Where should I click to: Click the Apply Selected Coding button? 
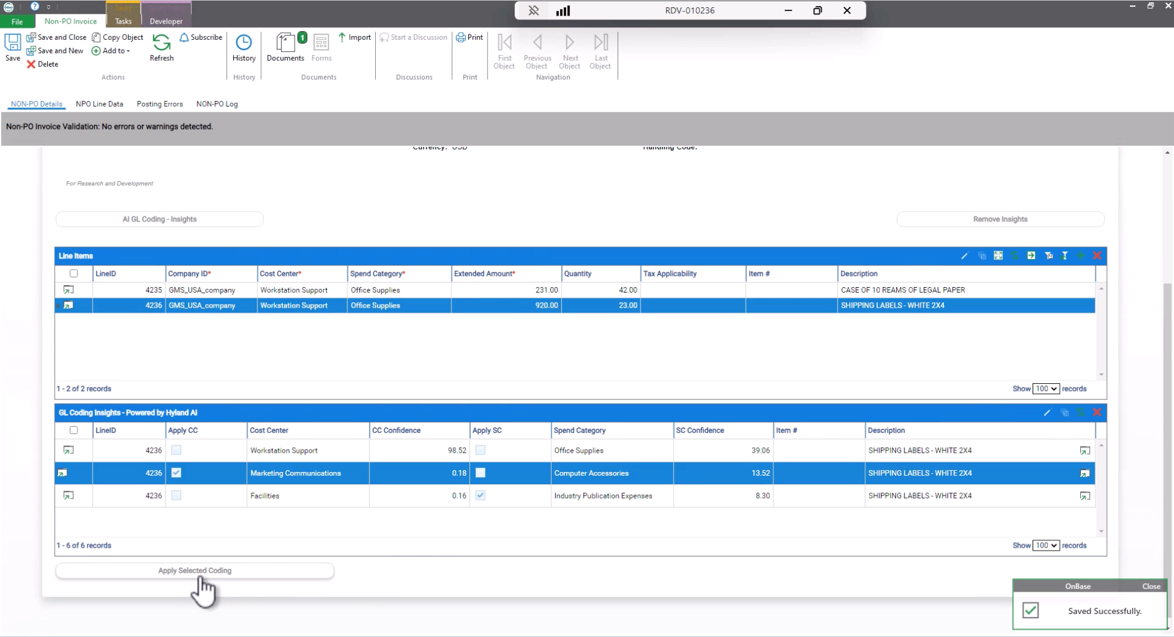tap(195, 571)
